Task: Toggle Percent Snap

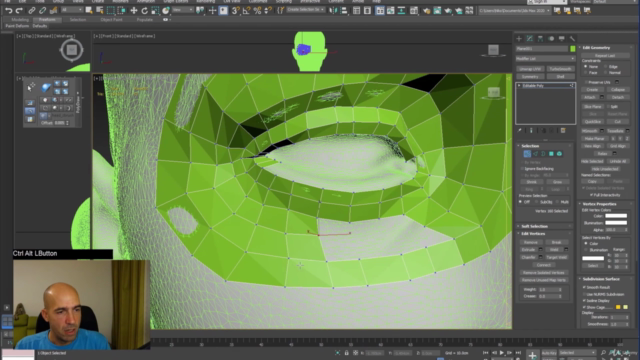Action: click(x=257, y=11)
